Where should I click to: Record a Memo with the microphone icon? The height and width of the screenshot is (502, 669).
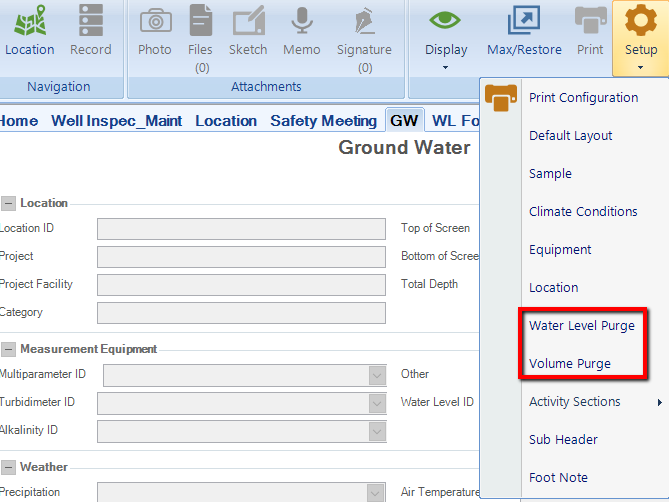[x=302, y=20]
